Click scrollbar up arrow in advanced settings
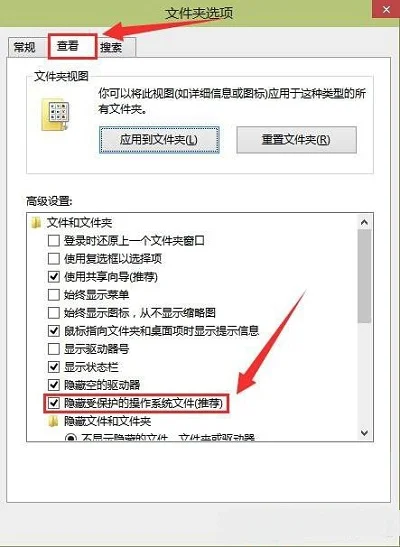 pos(364,222)
